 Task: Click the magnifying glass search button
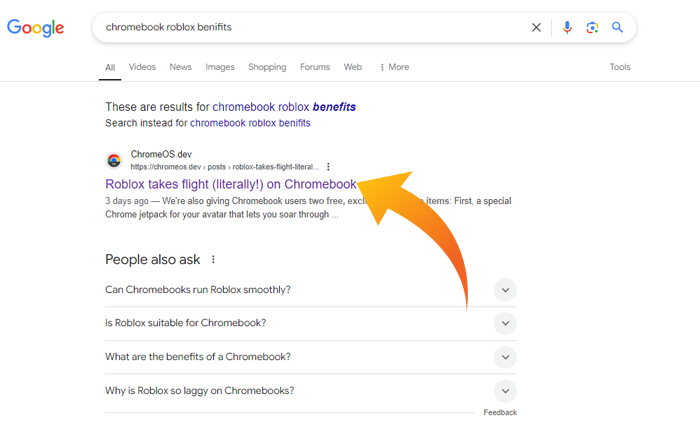pyautogui.click(x=617, y=27)
